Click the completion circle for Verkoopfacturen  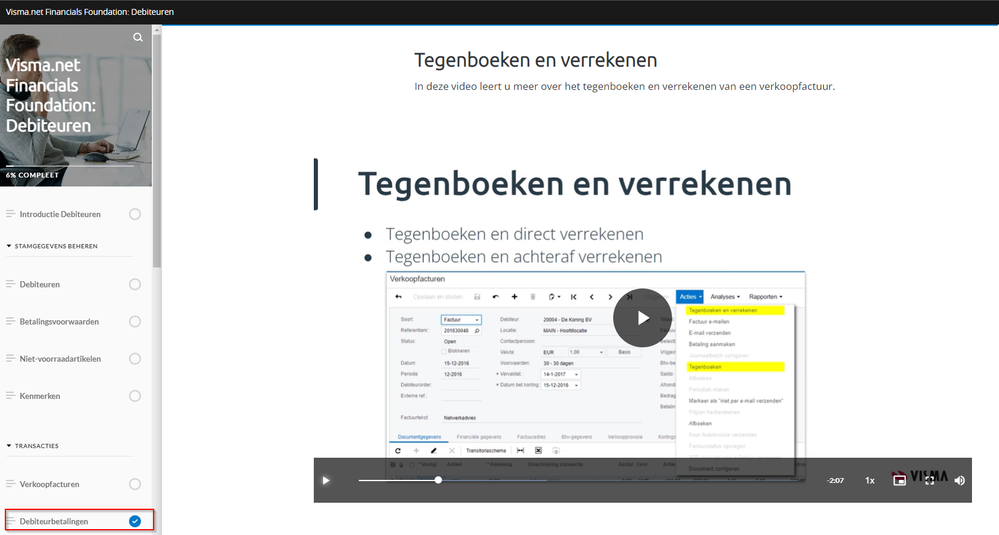click(135, 484)
